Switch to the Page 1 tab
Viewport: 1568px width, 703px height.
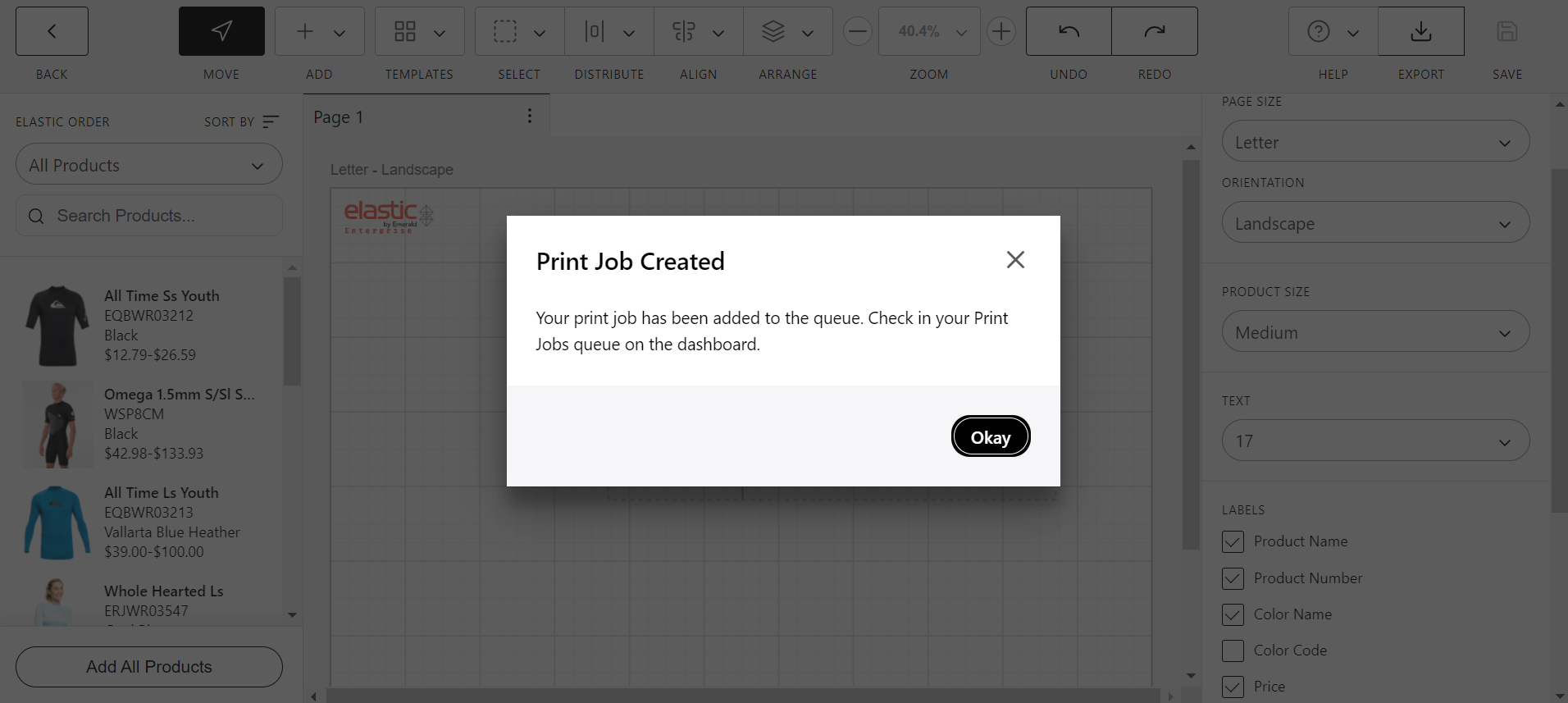pos(339,117)
